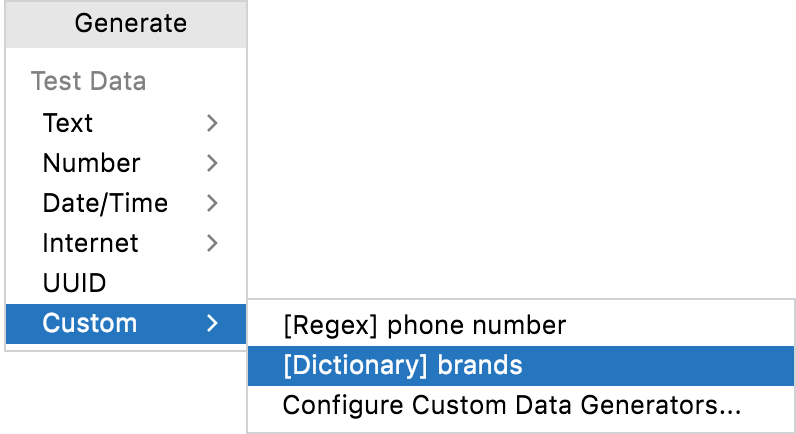Expand the Date/Time submenu arrow
This screenshot has width=796, height=434.
(212, 203)
